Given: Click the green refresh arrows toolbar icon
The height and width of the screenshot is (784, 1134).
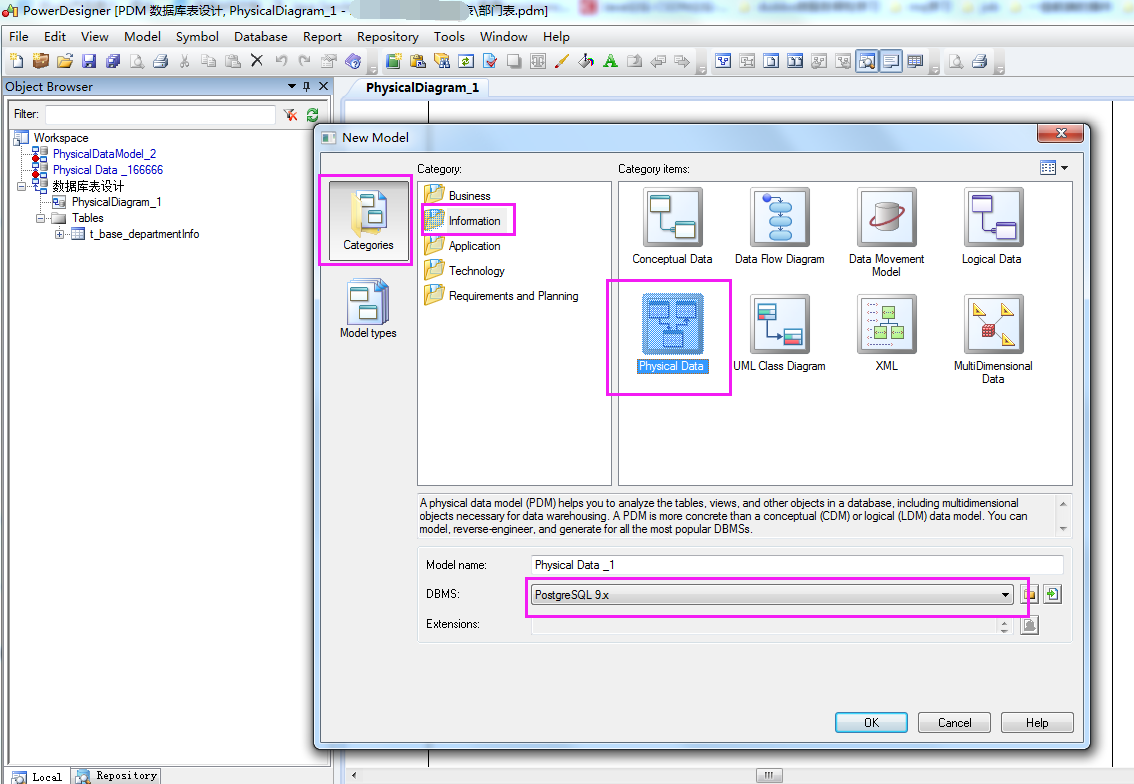Looking at the screenshot, I should point(466,61).
